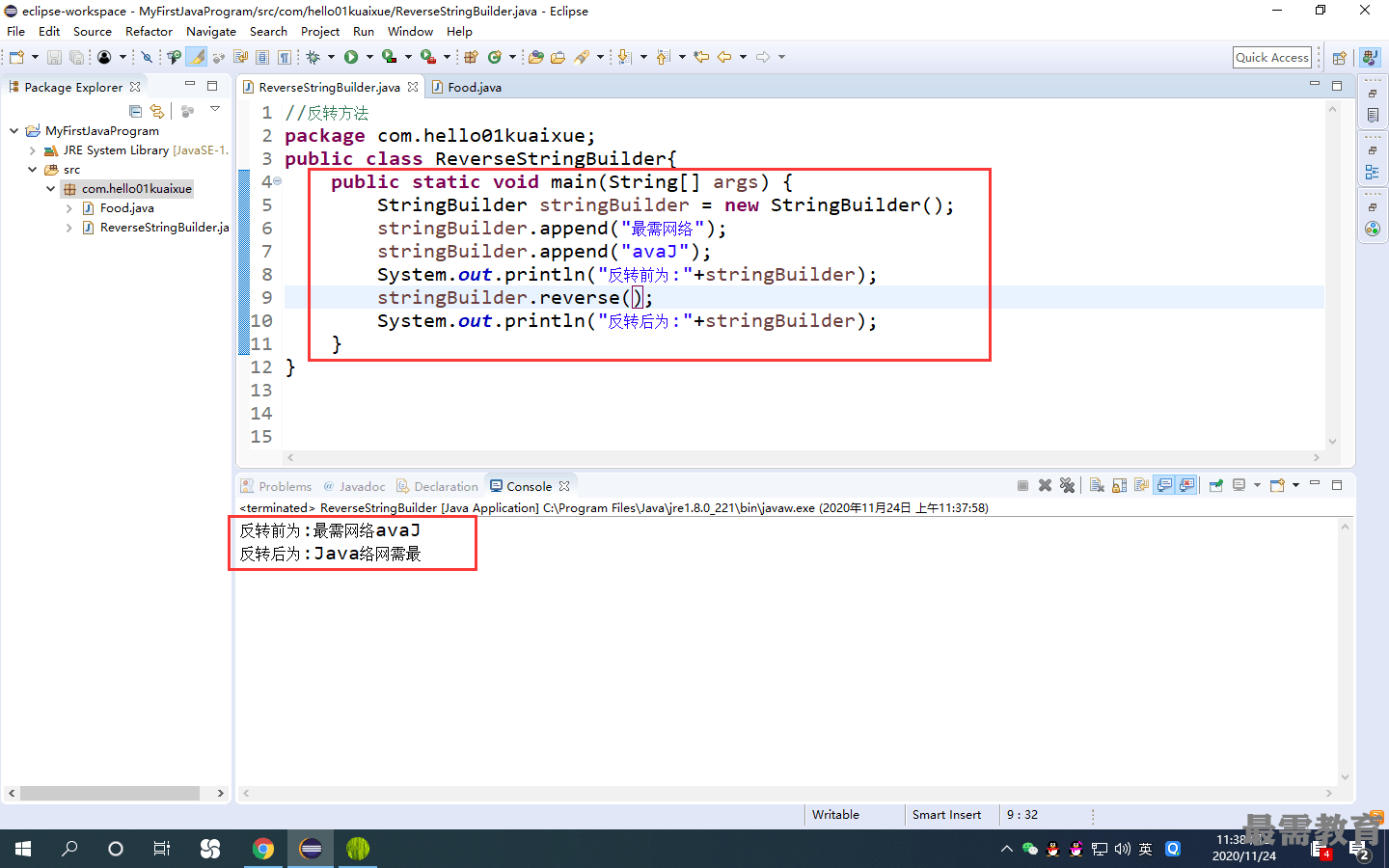Expand the Food.java tree node
This screenshot has width=1389, height=868.
[68, 207]
